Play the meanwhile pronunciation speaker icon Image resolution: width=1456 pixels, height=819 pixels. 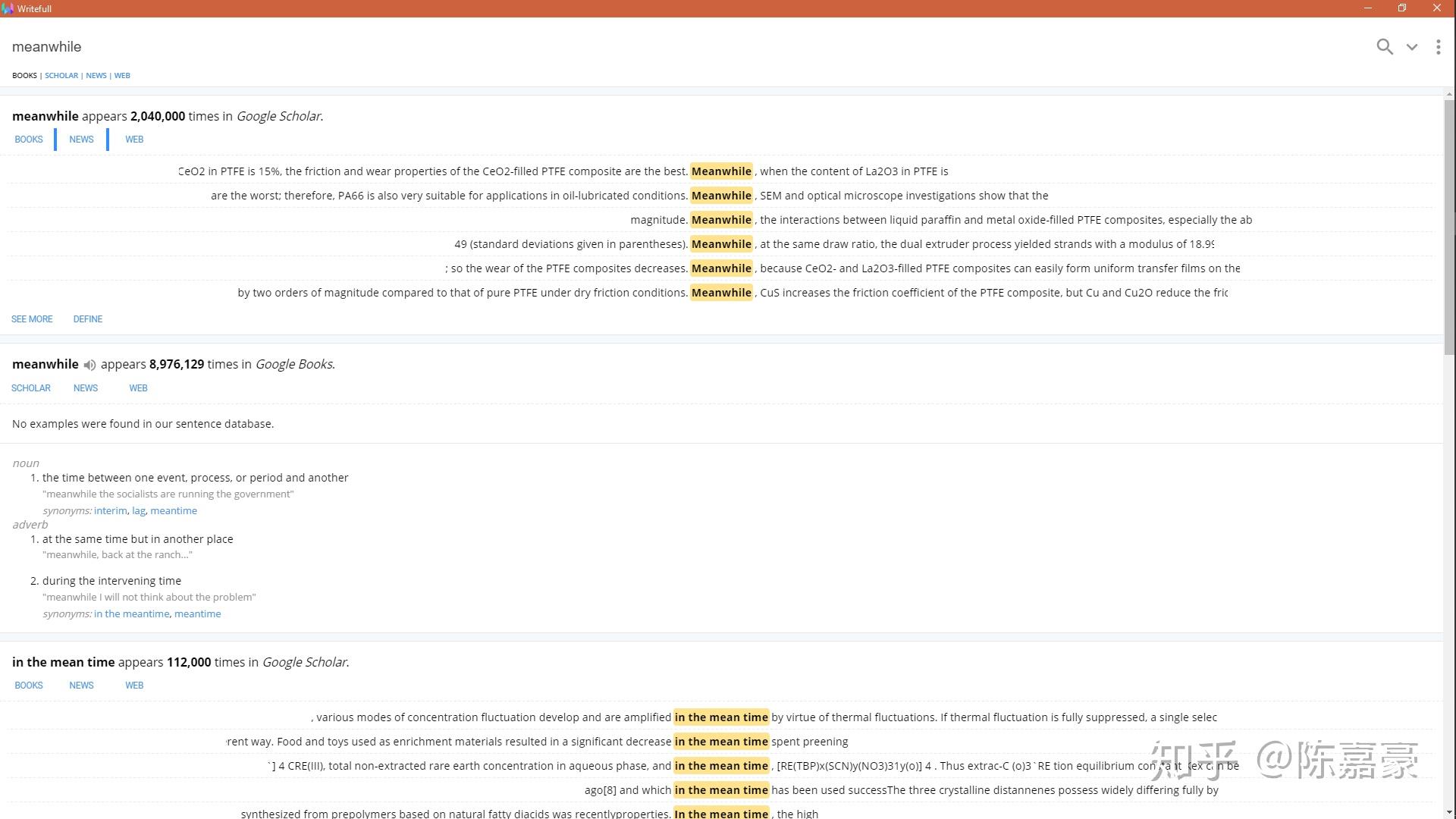89,365
